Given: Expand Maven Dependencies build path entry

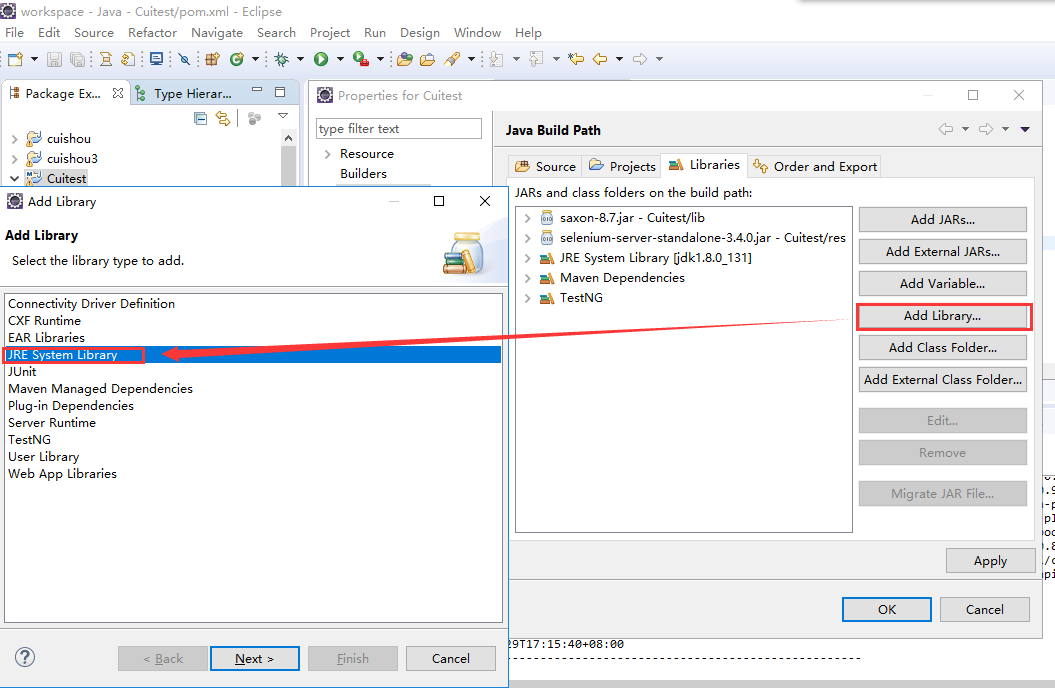Looking at the screenshot, I should pyautogui.click(x=528, y=278).
